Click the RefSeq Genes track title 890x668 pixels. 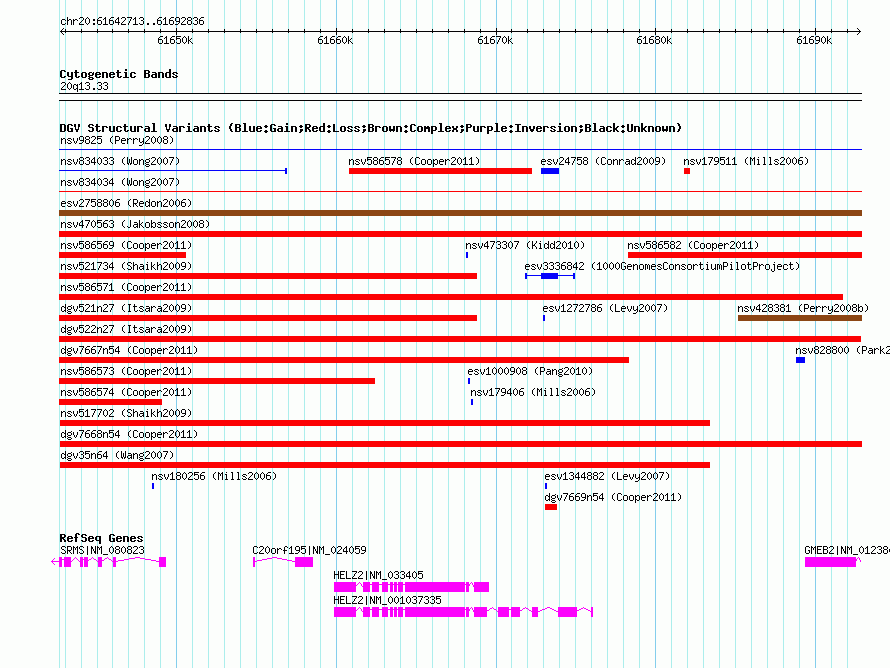point(101,538)
